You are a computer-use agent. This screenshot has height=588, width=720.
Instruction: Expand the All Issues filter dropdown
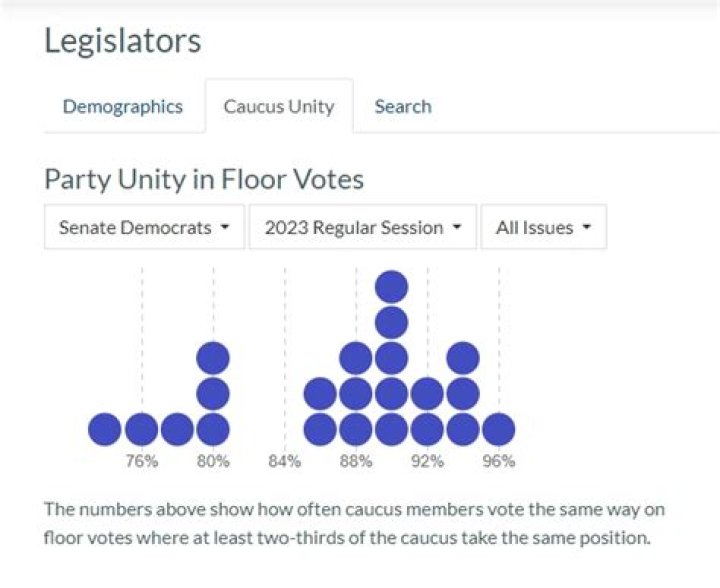[543, 227]
